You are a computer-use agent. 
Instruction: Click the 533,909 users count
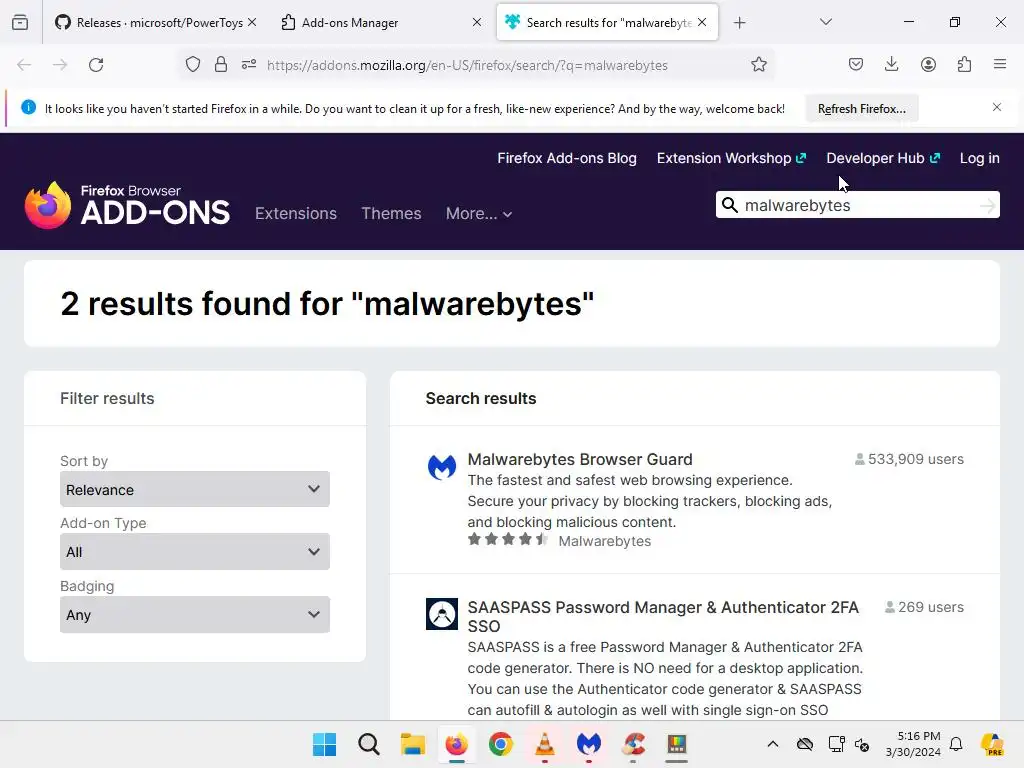pyautogui.click(x=909, y=459)
